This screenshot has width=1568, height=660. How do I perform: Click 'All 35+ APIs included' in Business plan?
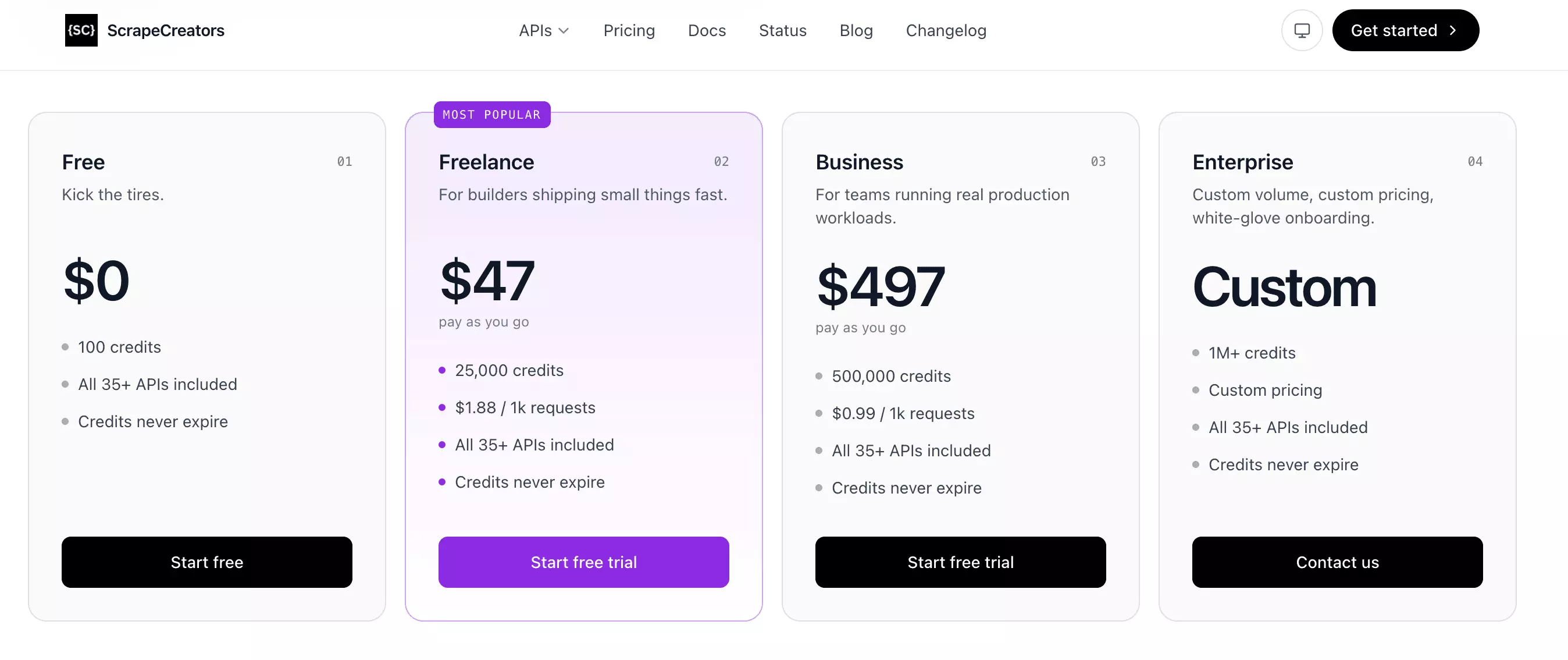click(911, 450)
